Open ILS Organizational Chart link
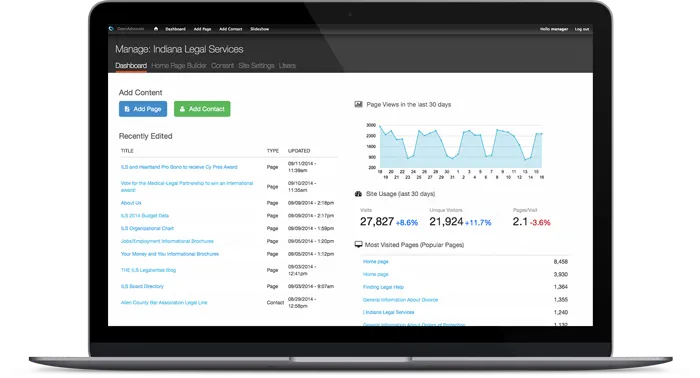This screenshot has width=700, height=378. 147,228
